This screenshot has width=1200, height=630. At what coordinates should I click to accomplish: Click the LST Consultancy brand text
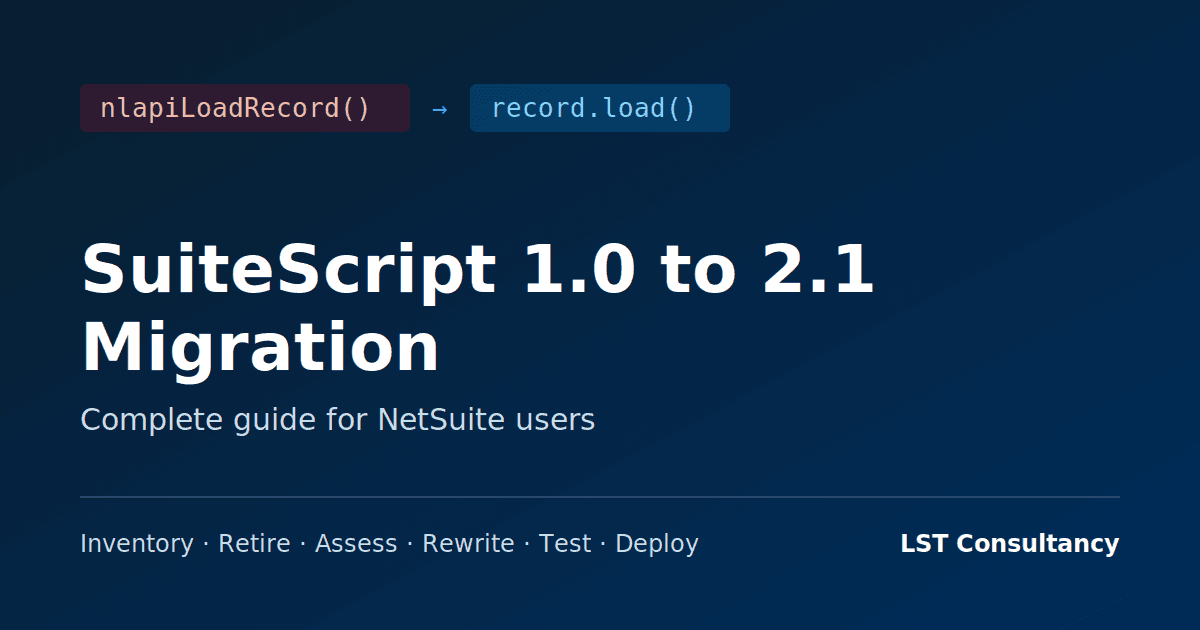(x=1010, y=544)
